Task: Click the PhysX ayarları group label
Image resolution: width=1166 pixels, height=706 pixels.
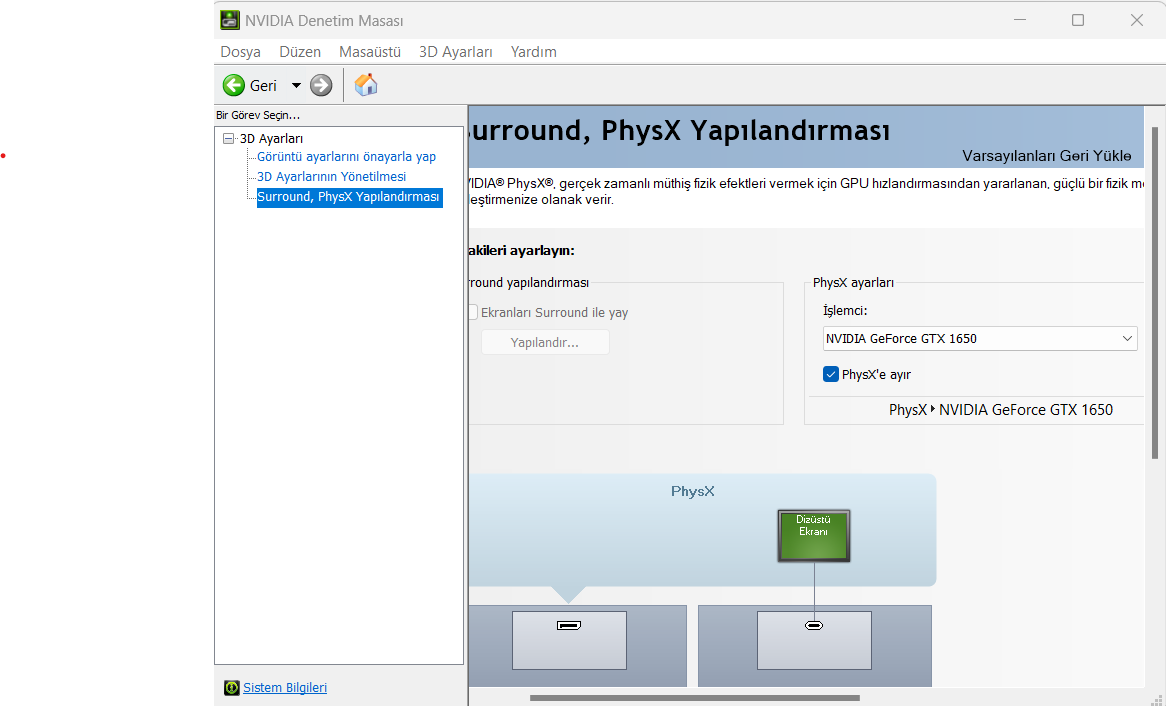Action: click(853, 283)
